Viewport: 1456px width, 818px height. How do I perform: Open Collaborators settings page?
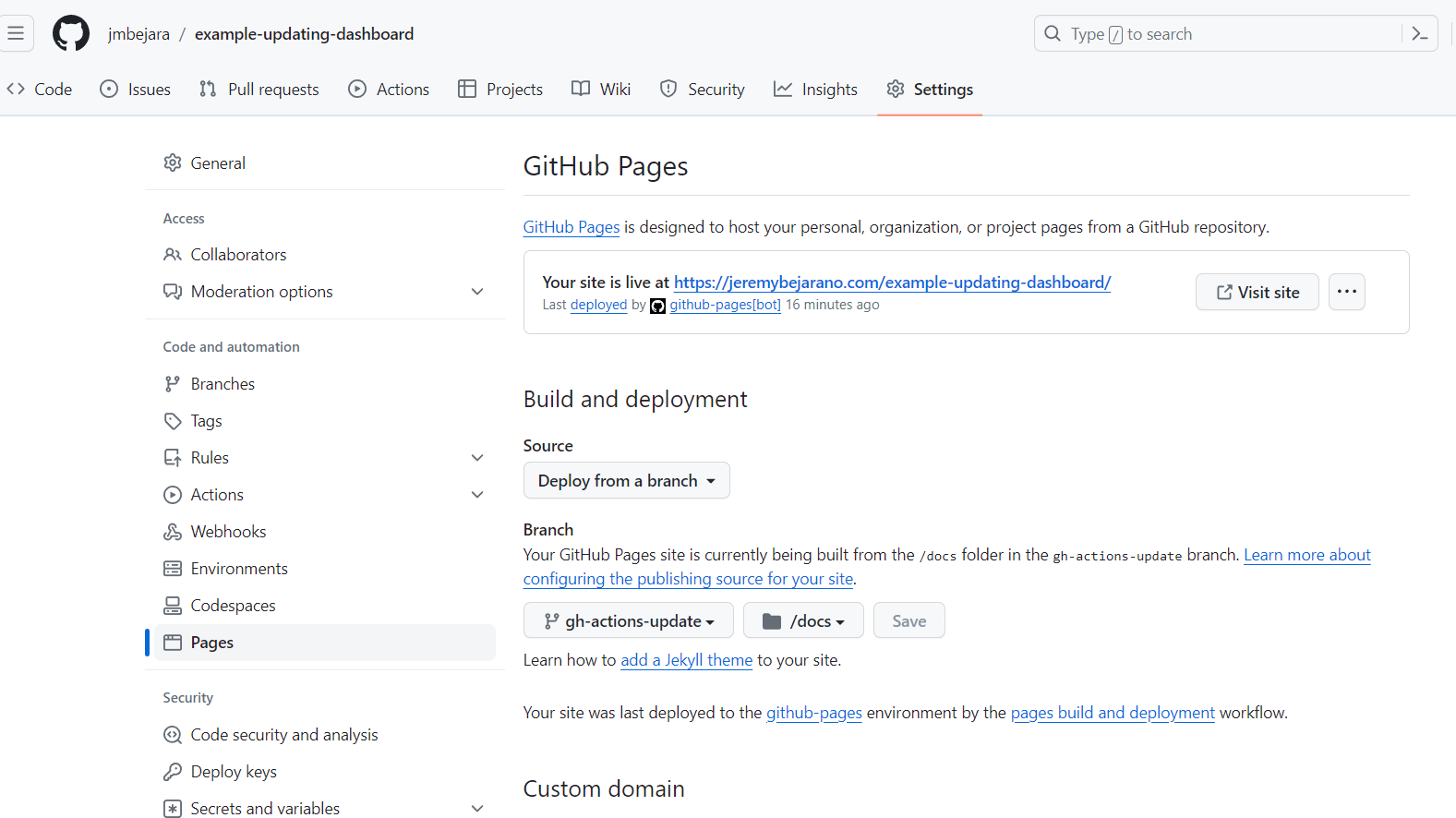(x=238, y=255)
